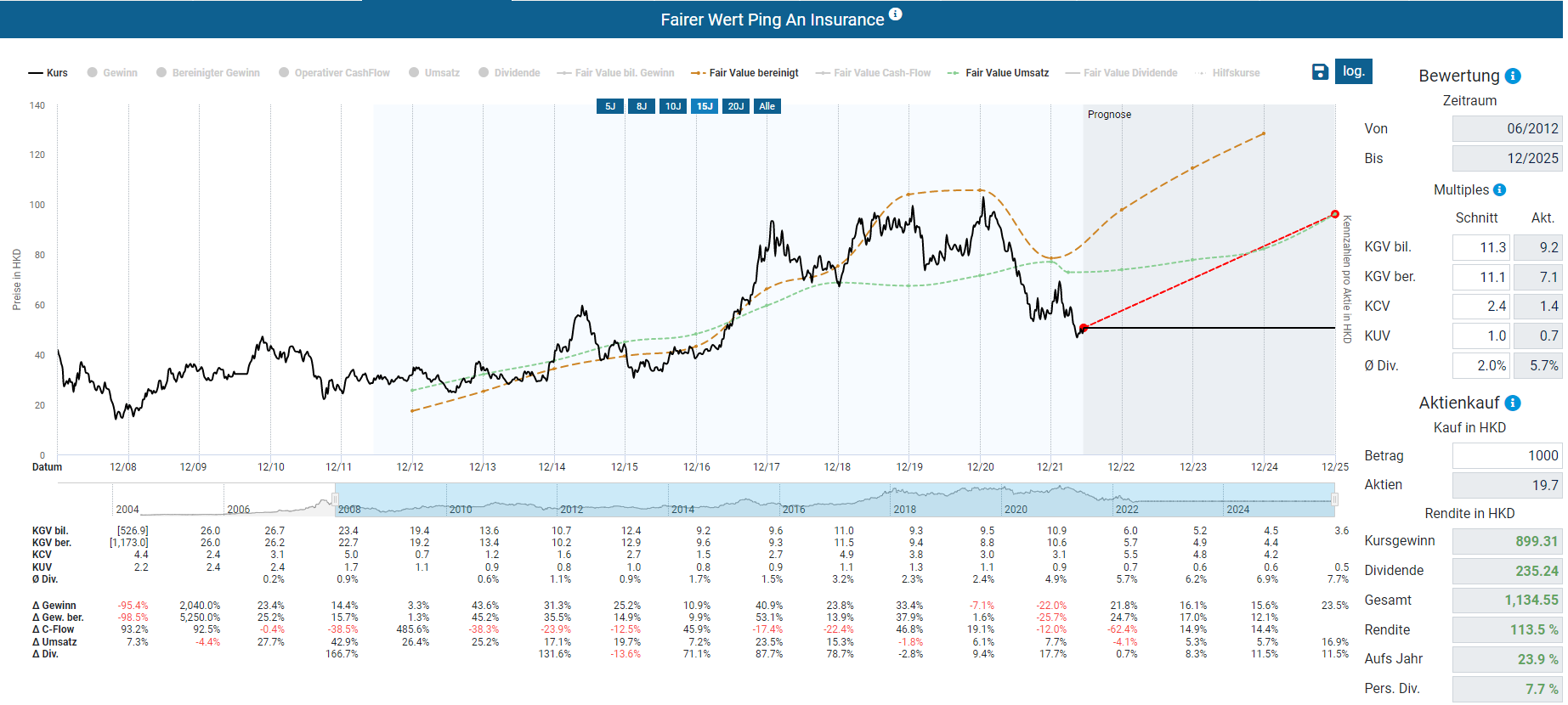Screen dimensions: 1568x705
Task: Select the Alle time range button
Action: (x=767, y=106)
